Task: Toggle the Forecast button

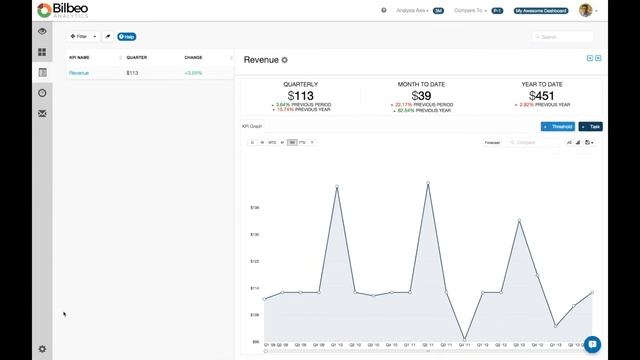Action: click(492, 142)
